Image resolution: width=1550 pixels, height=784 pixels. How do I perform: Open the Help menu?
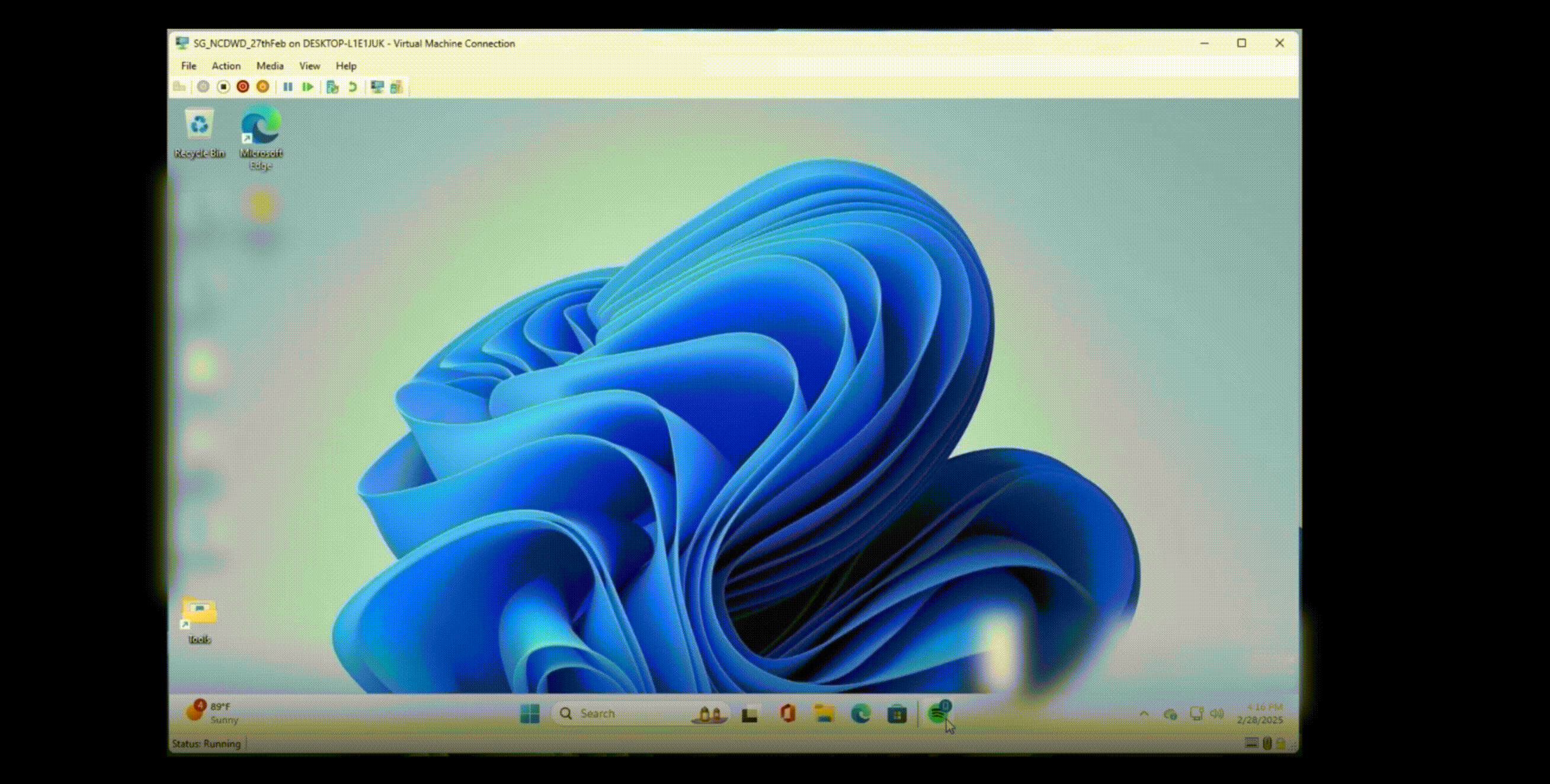[x=346, y=66]
